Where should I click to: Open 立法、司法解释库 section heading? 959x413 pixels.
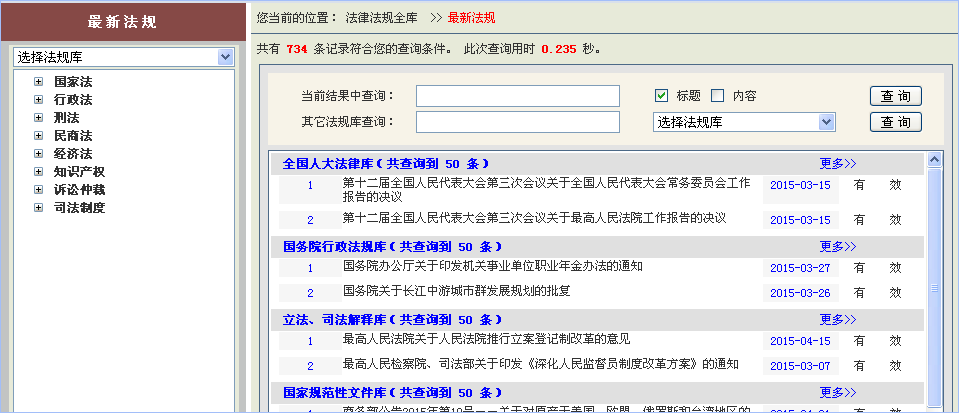(x=393, y=319)
